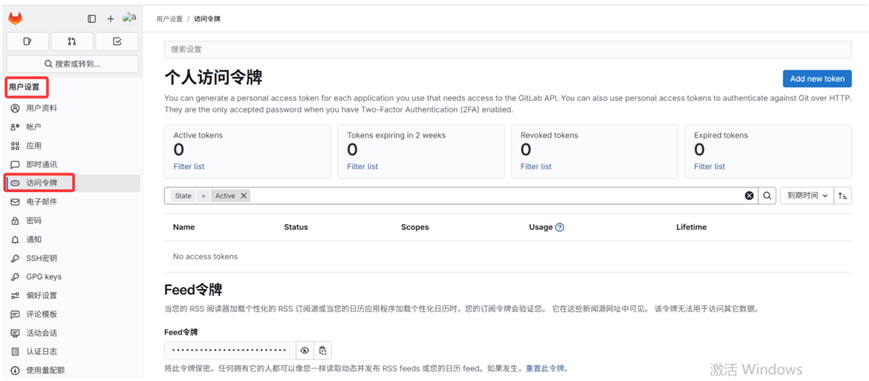
Task: Open 用户资料 in the sidebar
Action: pyautogui.click(x=73, y=108)
